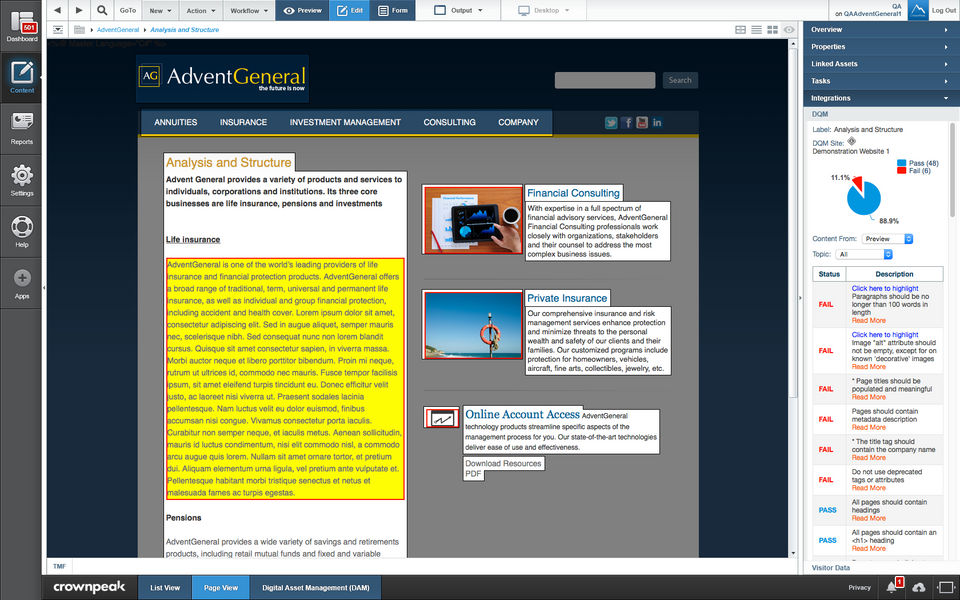
Task: Click the webpage Search button
Action: click(x=680, y=80)
